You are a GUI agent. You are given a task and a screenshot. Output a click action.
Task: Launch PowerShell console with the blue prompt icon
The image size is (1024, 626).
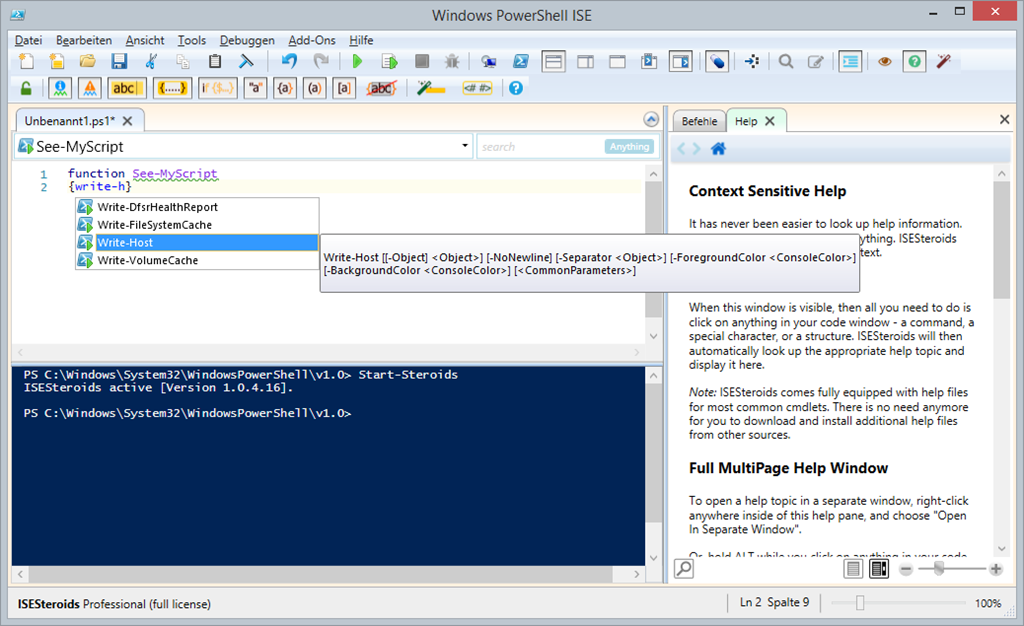click(520, 61)
